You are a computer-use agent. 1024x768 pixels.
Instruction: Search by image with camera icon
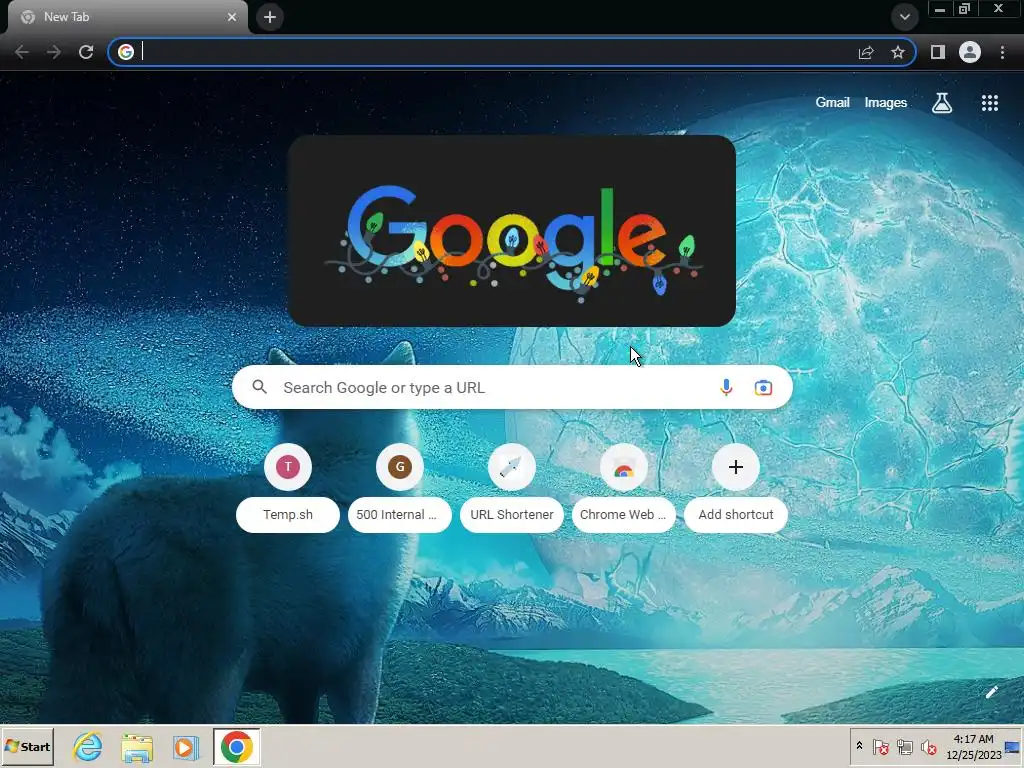point(763,387)
